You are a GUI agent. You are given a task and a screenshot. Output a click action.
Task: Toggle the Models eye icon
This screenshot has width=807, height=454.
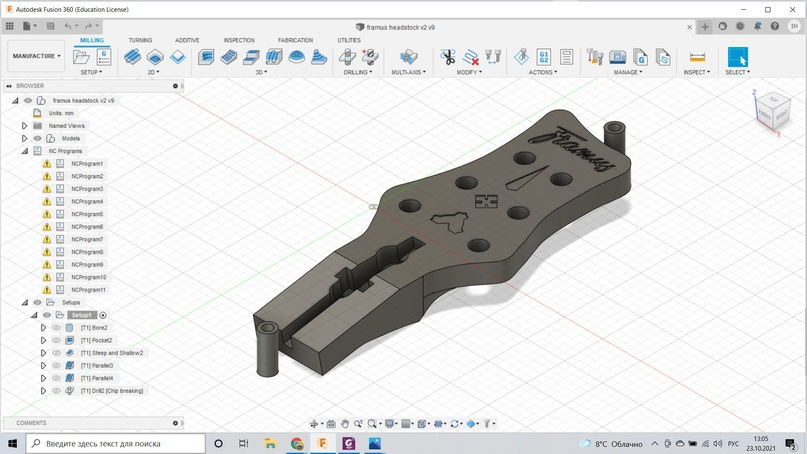(38, 138)
